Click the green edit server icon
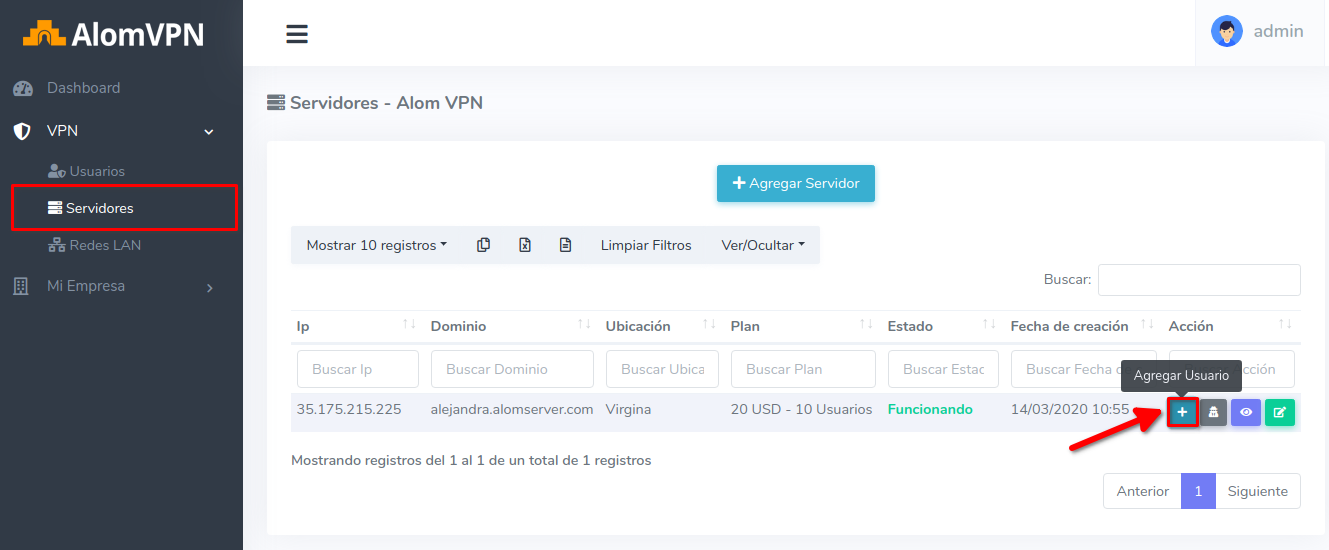The height and width of the screenshot is (550, 1329). (1279, 412)
